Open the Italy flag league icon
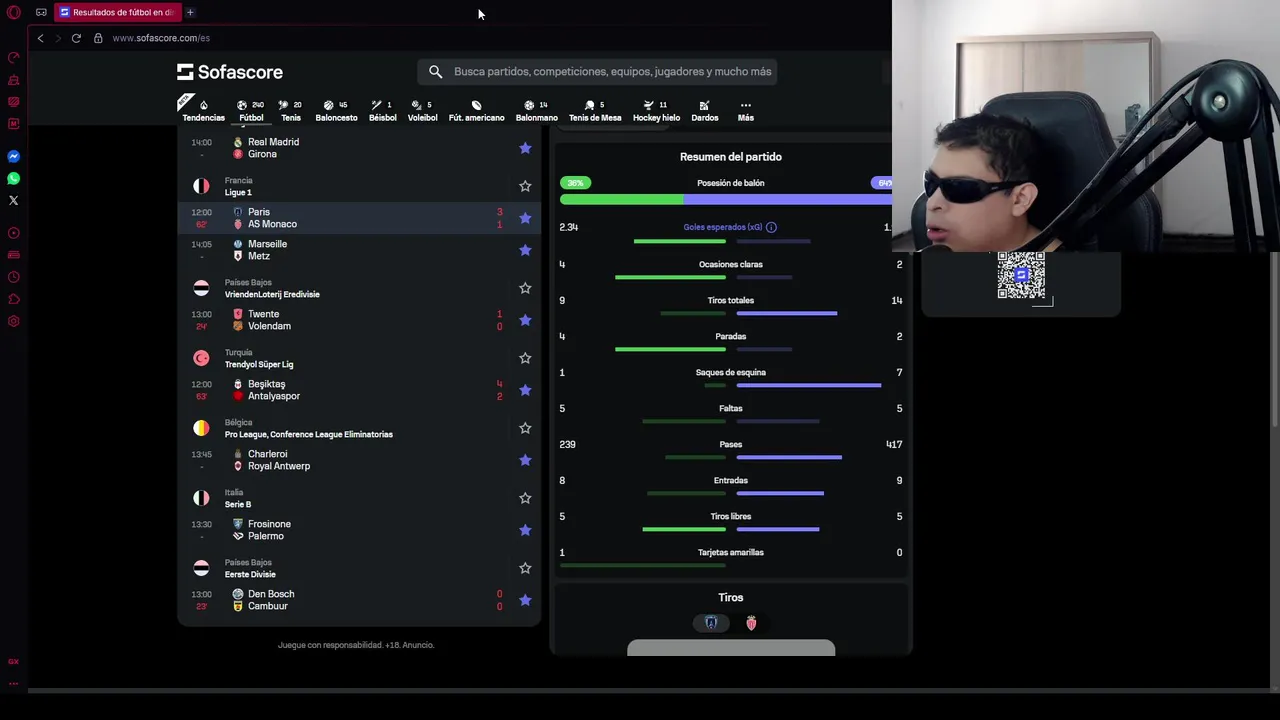 tap(201, 498)
